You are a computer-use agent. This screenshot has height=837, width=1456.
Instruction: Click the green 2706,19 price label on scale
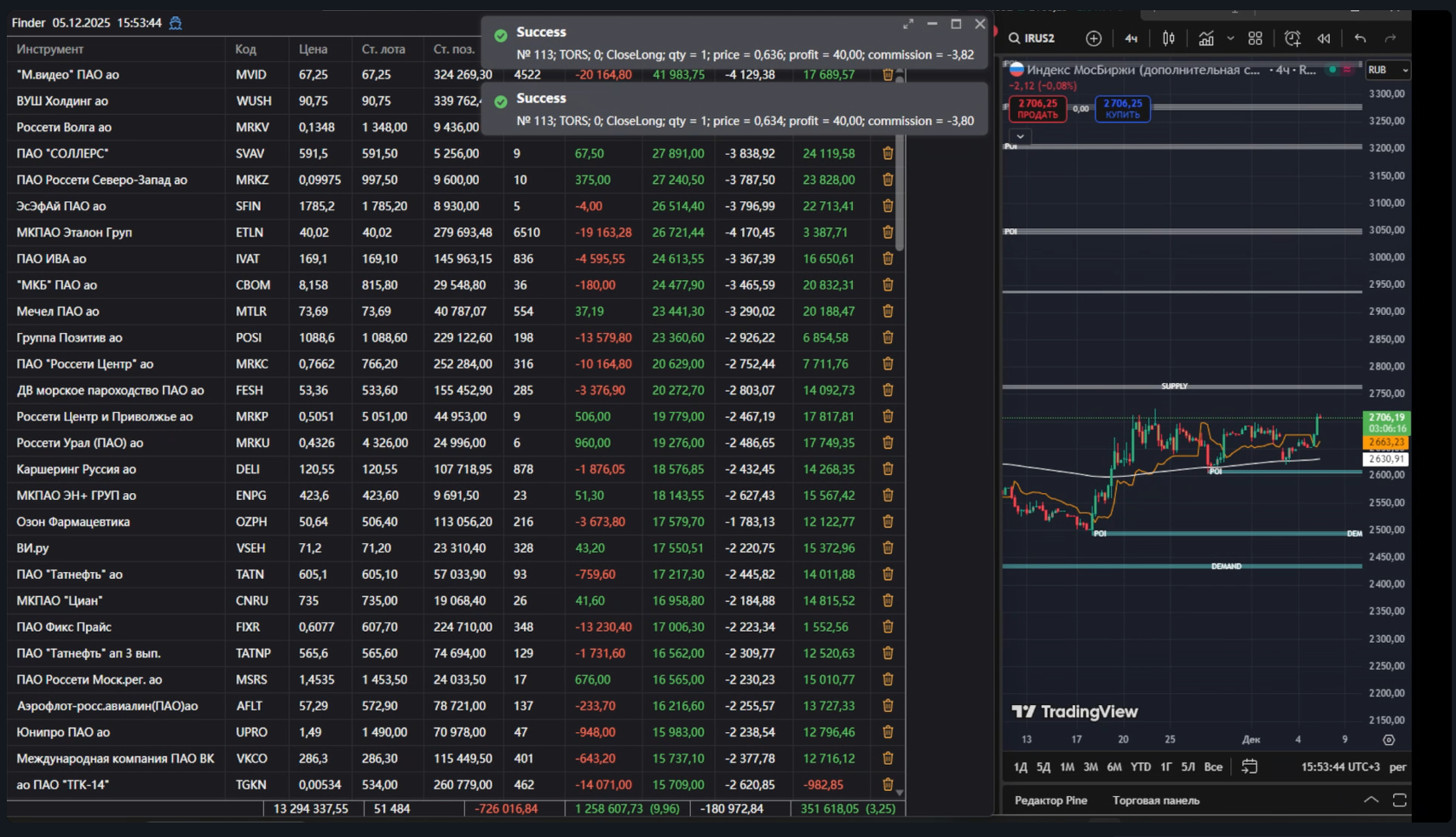click(1387, 422)
